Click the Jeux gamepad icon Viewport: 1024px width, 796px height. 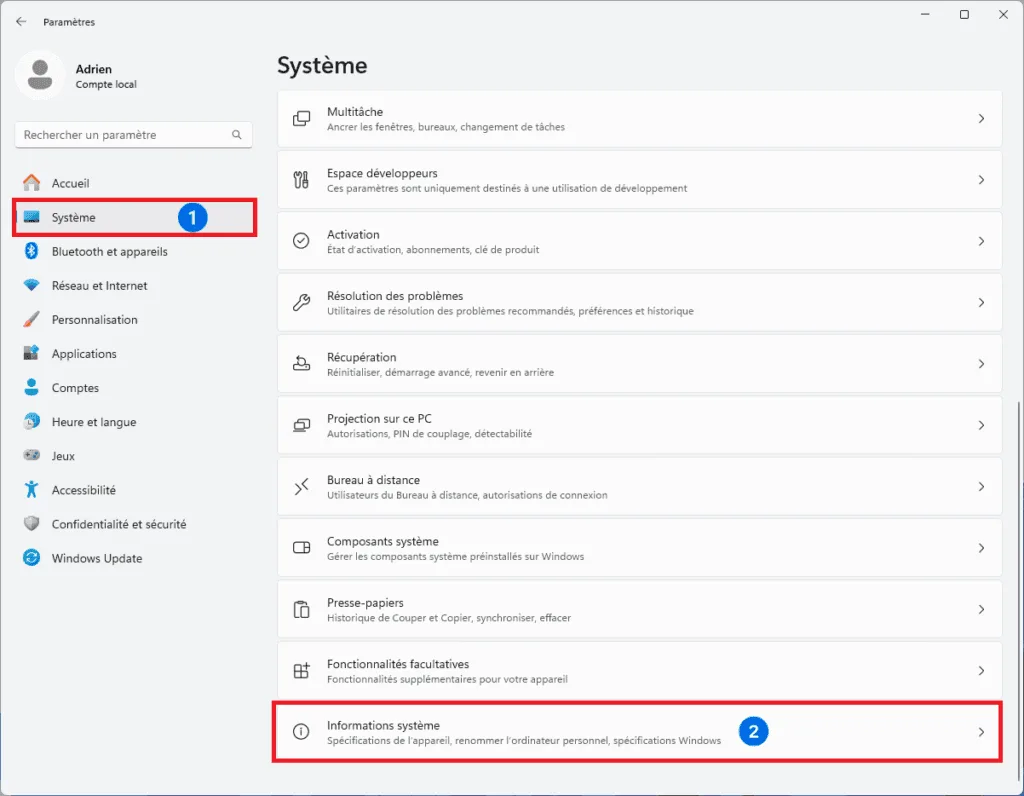click(31, 455)
